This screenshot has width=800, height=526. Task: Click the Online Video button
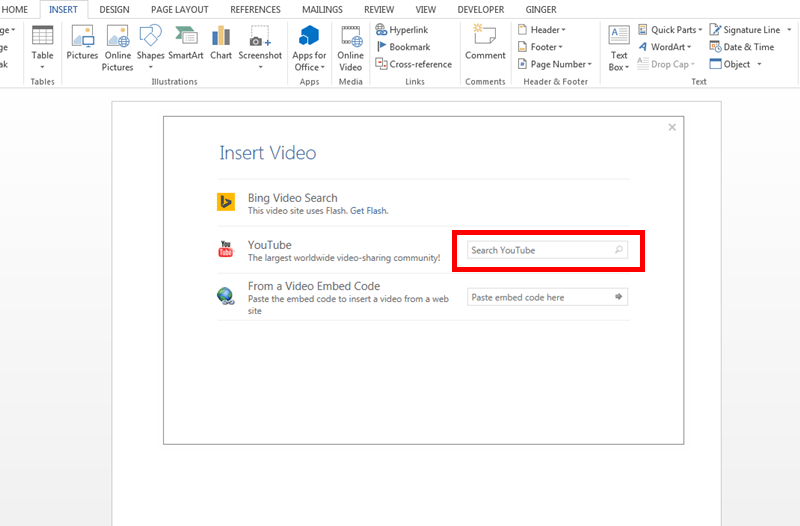point(351,48)
